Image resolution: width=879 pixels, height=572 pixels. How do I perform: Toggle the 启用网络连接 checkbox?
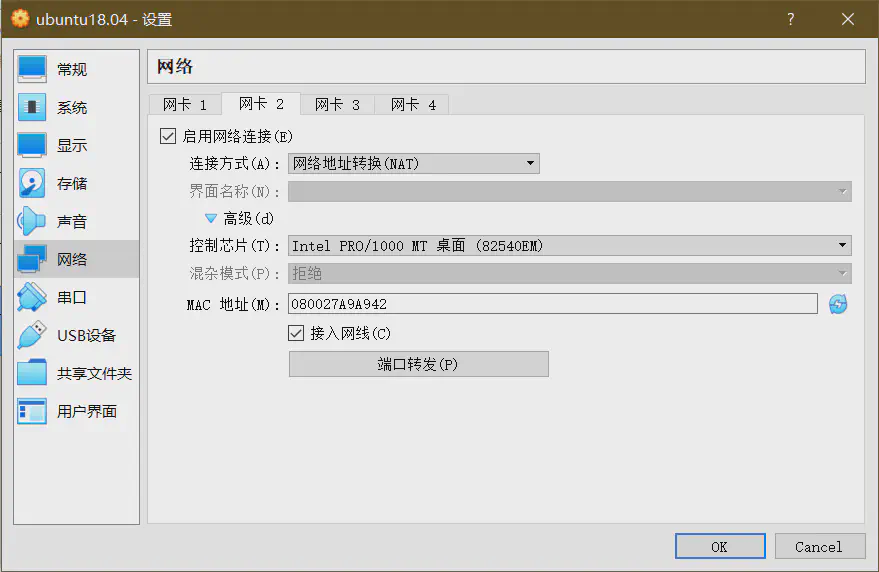tap(167, 136)
